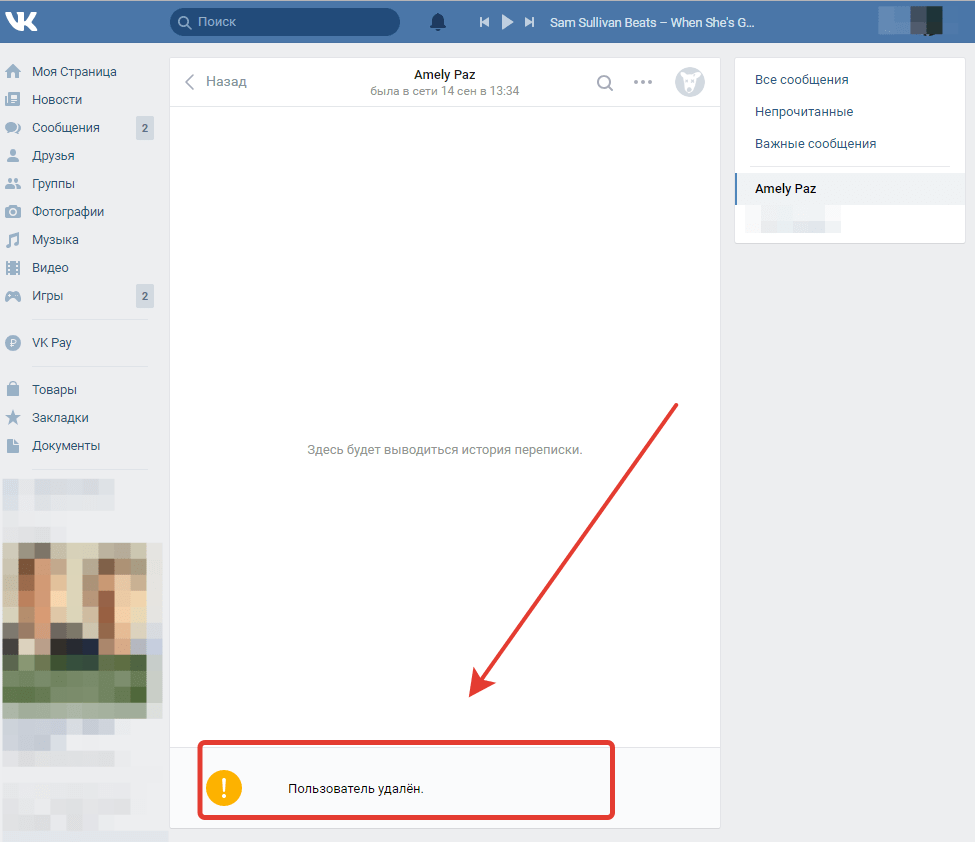Select the Amely Paz conversation tab
The height and width of the screenshot is (842, 975).
tap(850, 188)
